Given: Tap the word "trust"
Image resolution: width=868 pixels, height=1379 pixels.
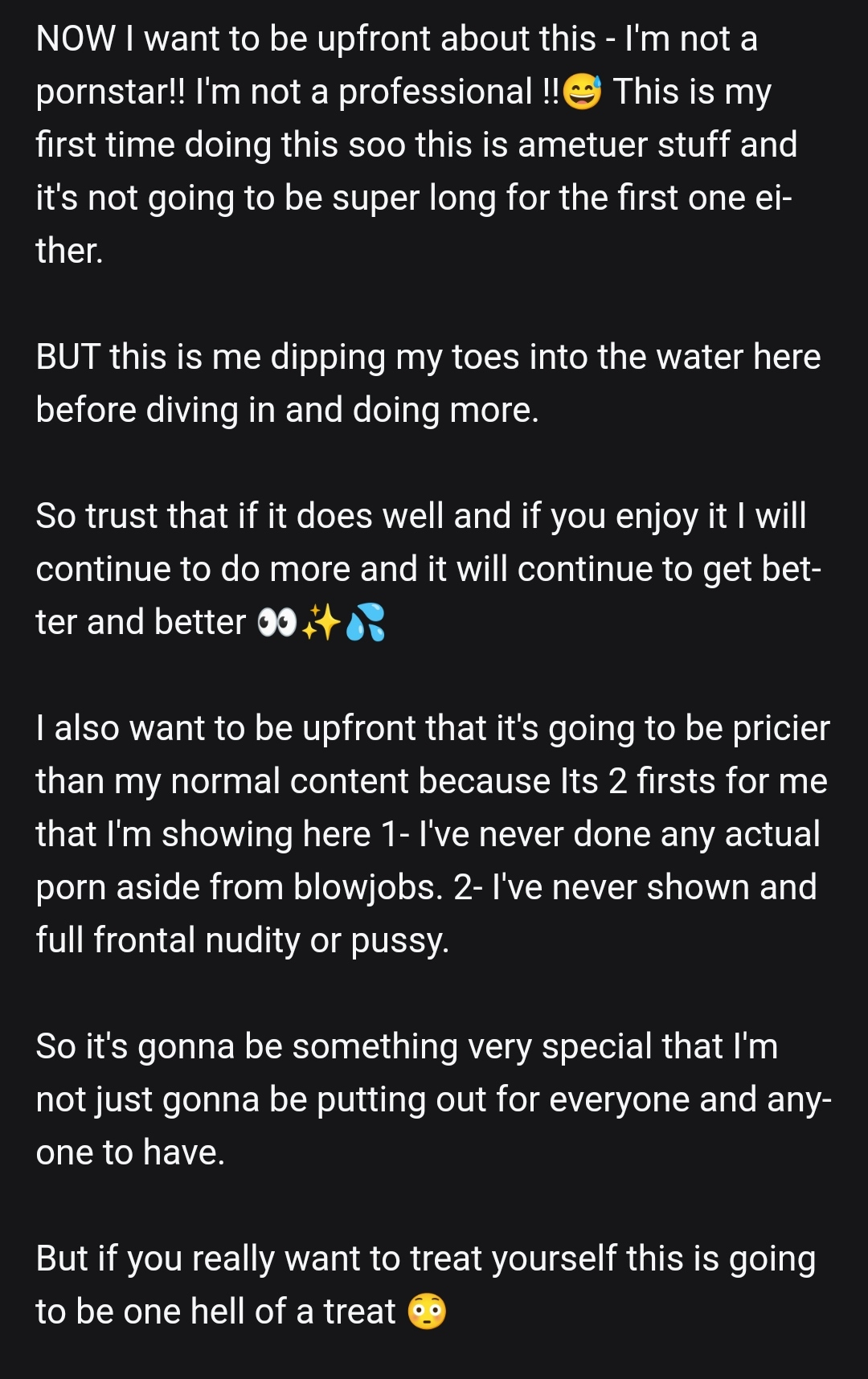Looking at the screenshot, I should tap(121, 516).
